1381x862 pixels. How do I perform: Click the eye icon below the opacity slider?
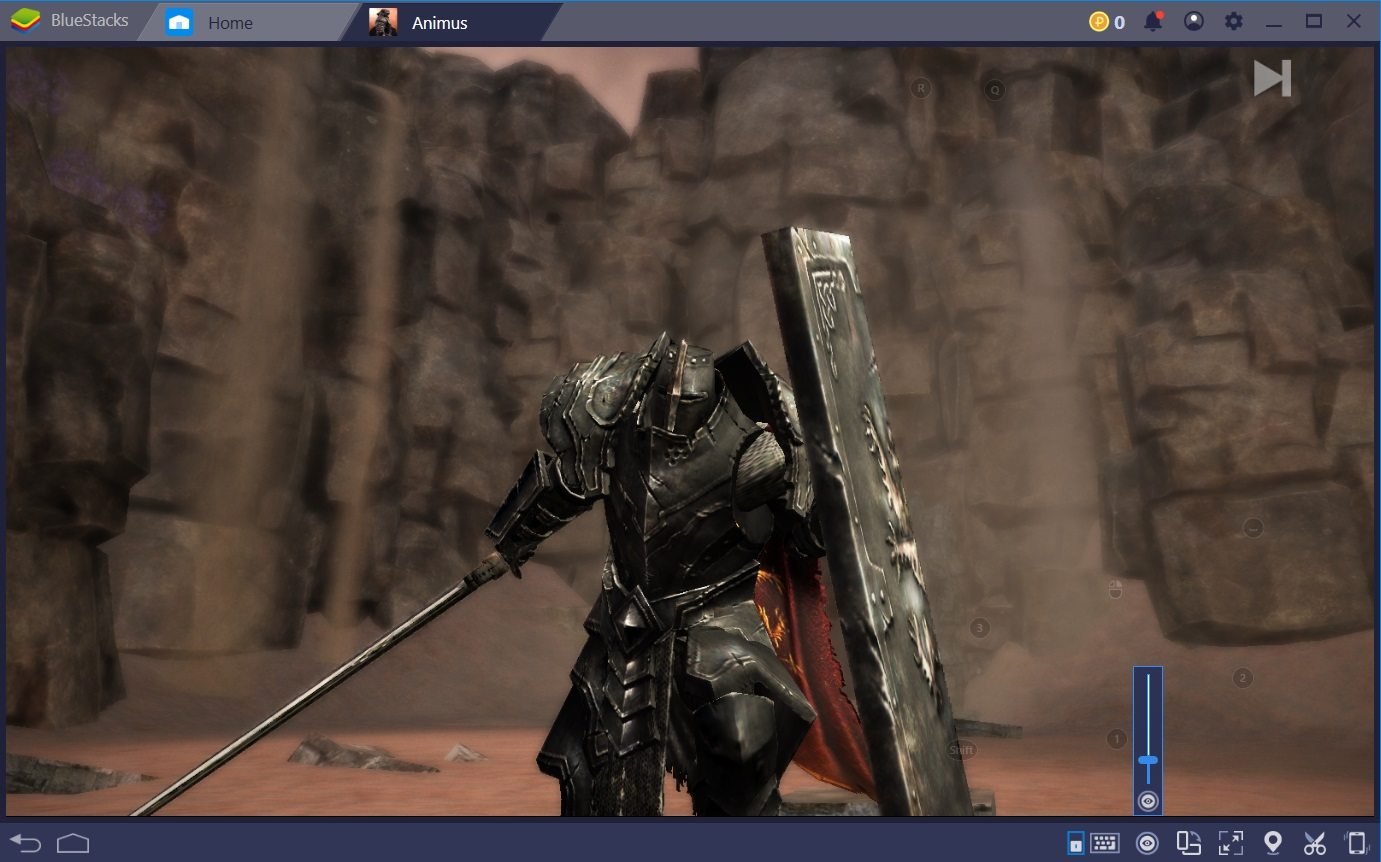(1148, 800)
